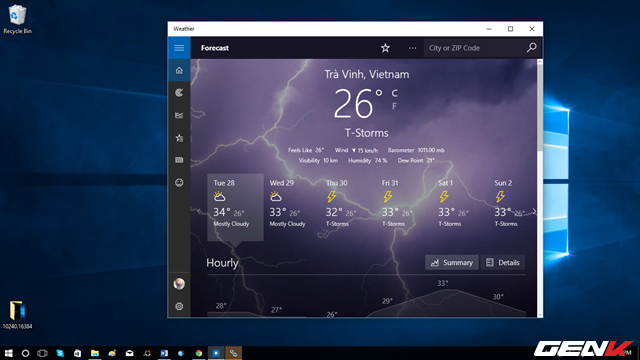This screenshot has width=640, height=360.
Task: Click the vertical scrollbar thumb
Action: (x=540, y=108)
